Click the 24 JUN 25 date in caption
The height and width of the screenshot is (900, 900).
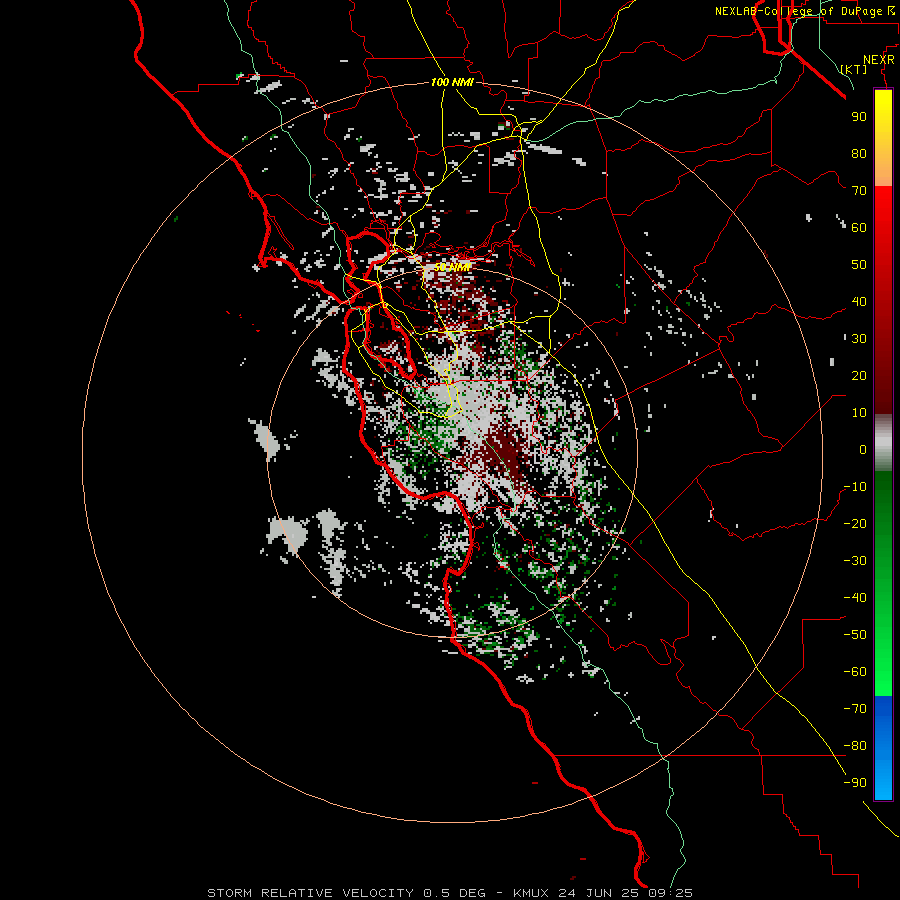[x=600, y=893]
